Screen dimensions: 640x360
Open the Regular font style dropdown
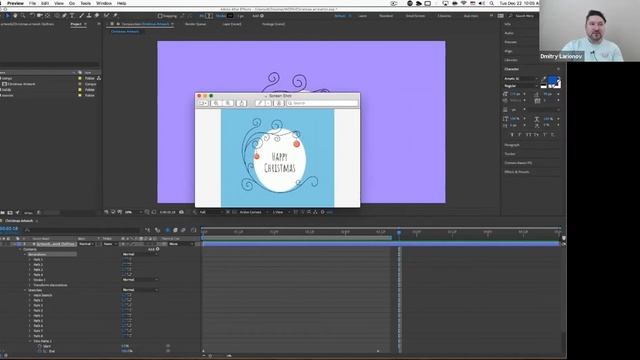point(521,86)
